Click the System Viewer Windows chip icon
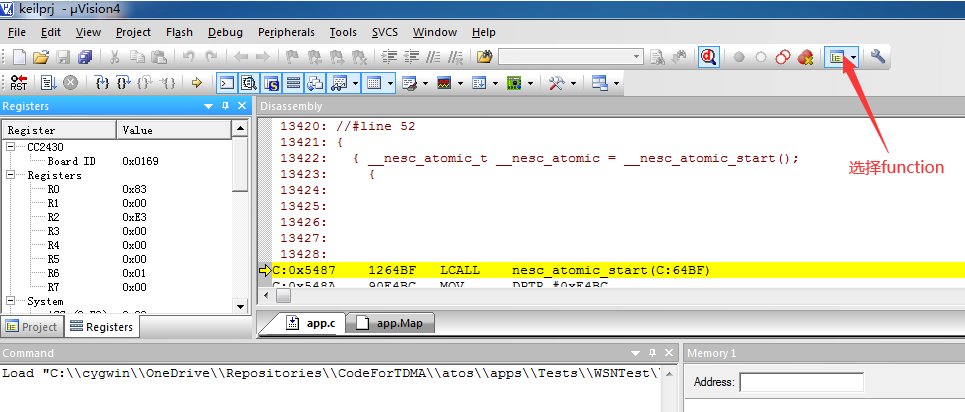Screen dimensions: 965x412 [514, 83]
